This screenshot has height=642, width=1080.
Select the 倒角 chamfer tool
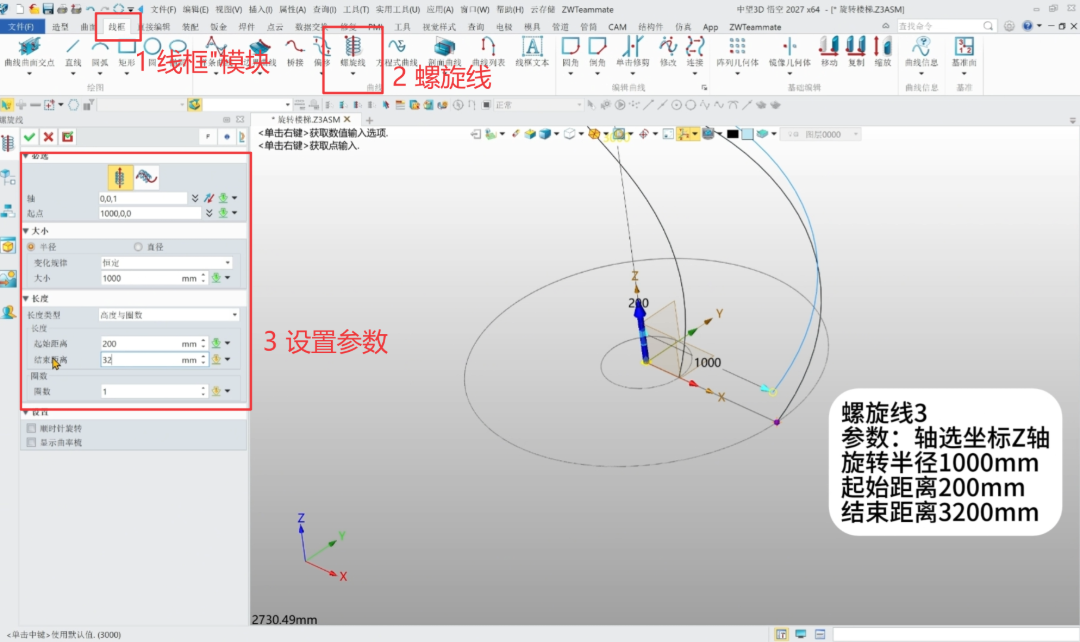pos(597,52)
